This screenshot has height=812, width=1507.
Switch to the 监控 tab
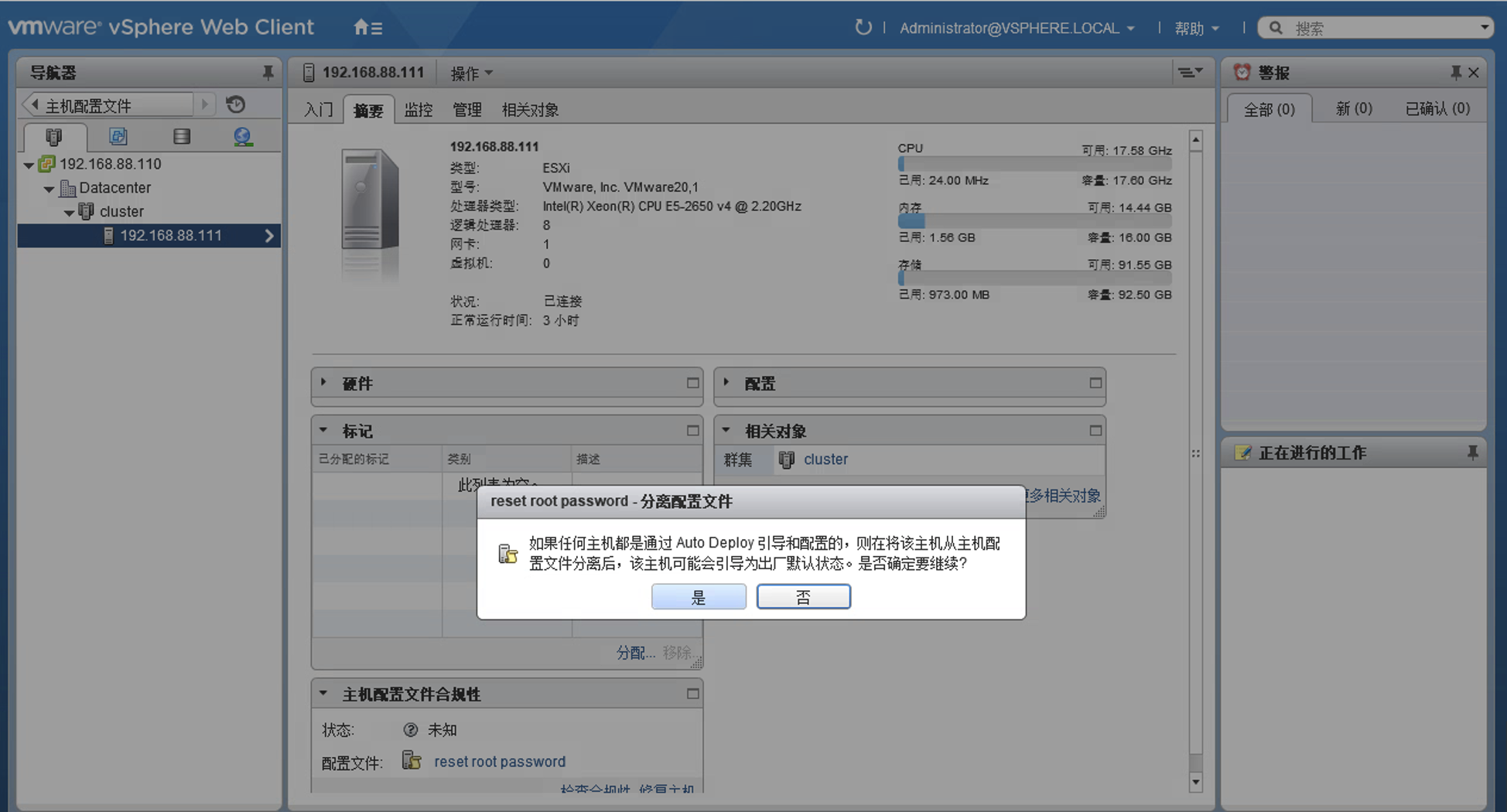click(x=419, y=110)
